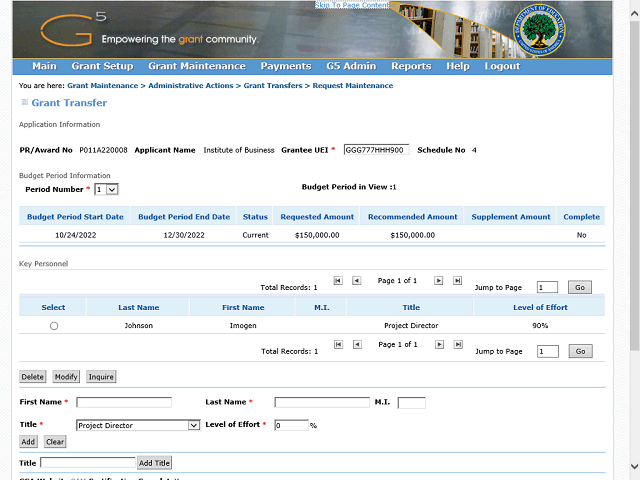The image size is (640, 480).
Task: Click the last page icon in top pagination
Action: tap(457, 281)
